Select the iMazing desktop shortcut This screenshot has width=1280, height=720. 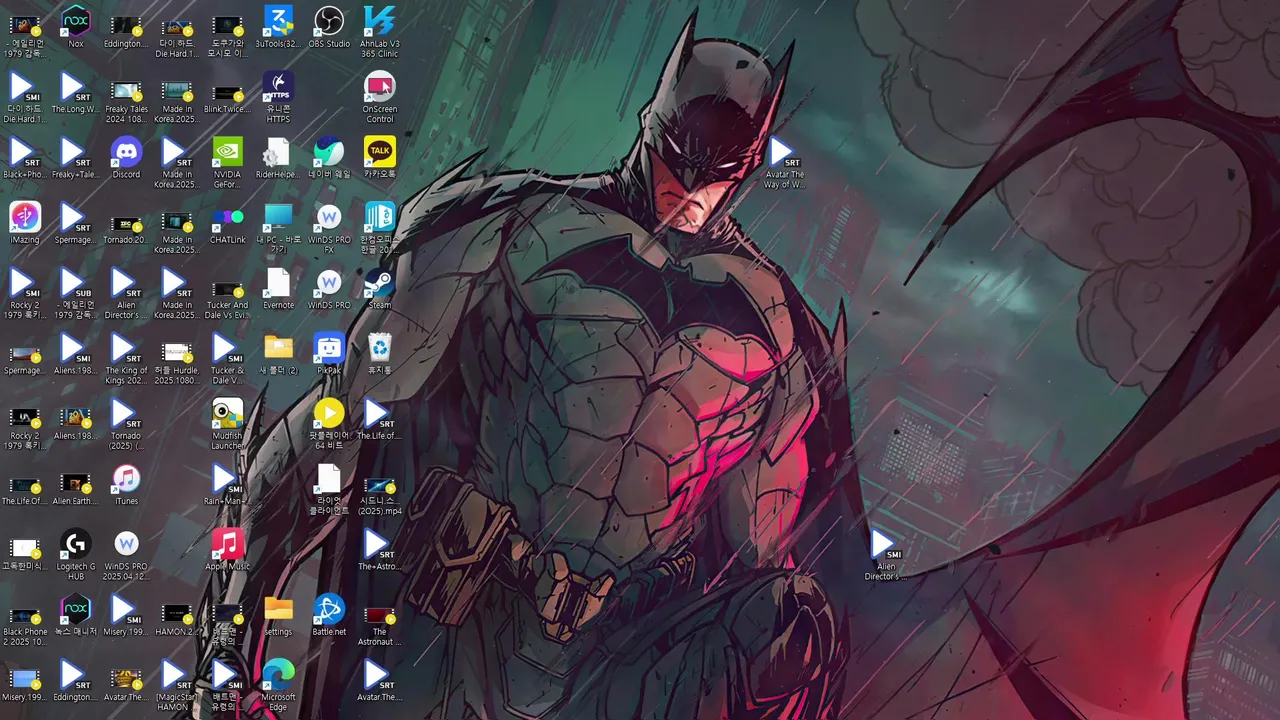click(x=25, y=223)
